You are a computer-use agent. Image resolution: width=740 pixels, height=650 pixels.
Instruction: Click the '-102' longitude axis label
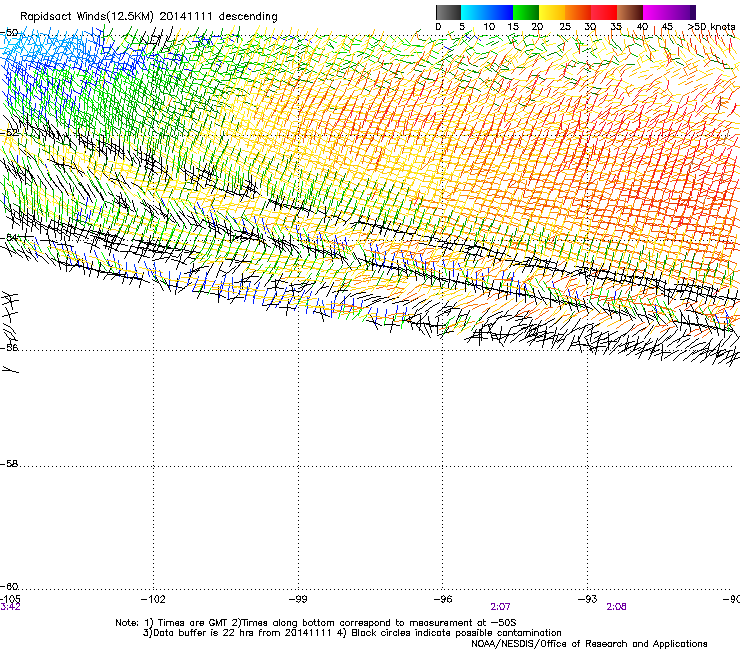click(x=153, y=599)
